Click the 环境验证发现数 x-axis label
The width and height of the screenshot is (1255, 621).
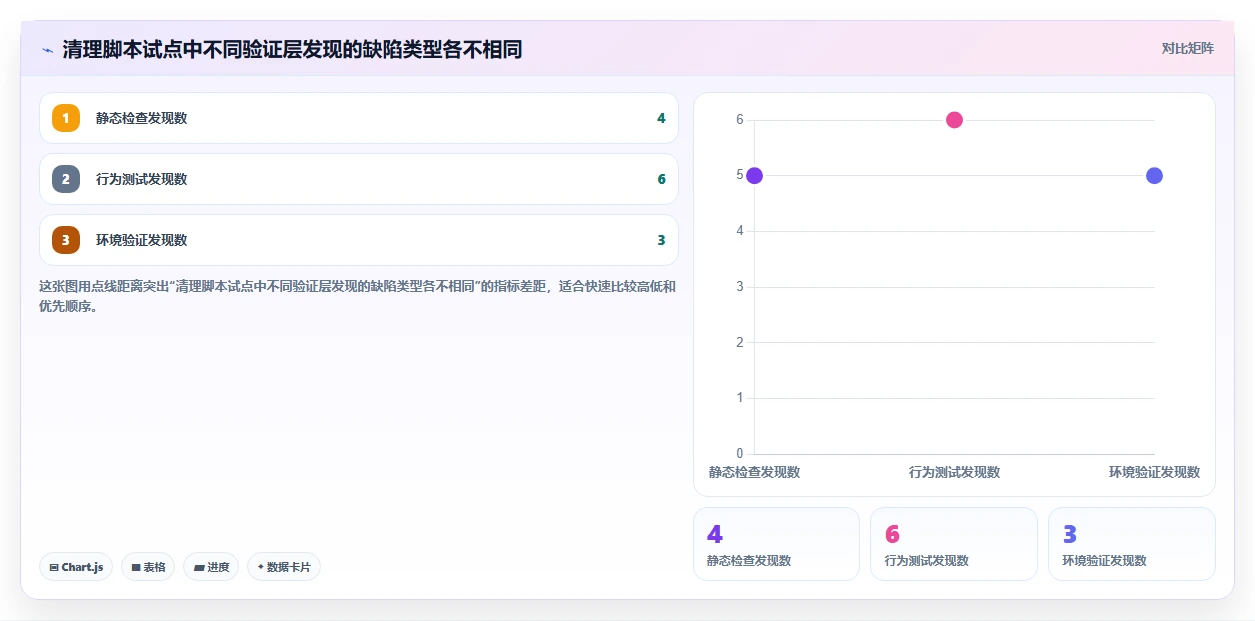pos(1154,472)
